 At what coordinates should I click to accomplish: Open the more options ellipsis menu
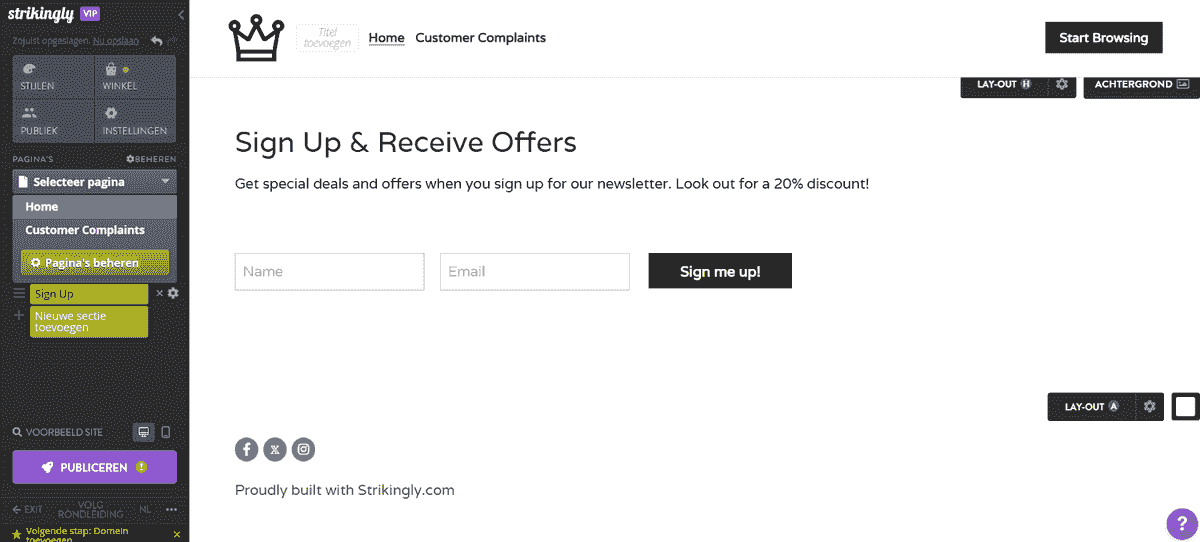click(171, 509)
